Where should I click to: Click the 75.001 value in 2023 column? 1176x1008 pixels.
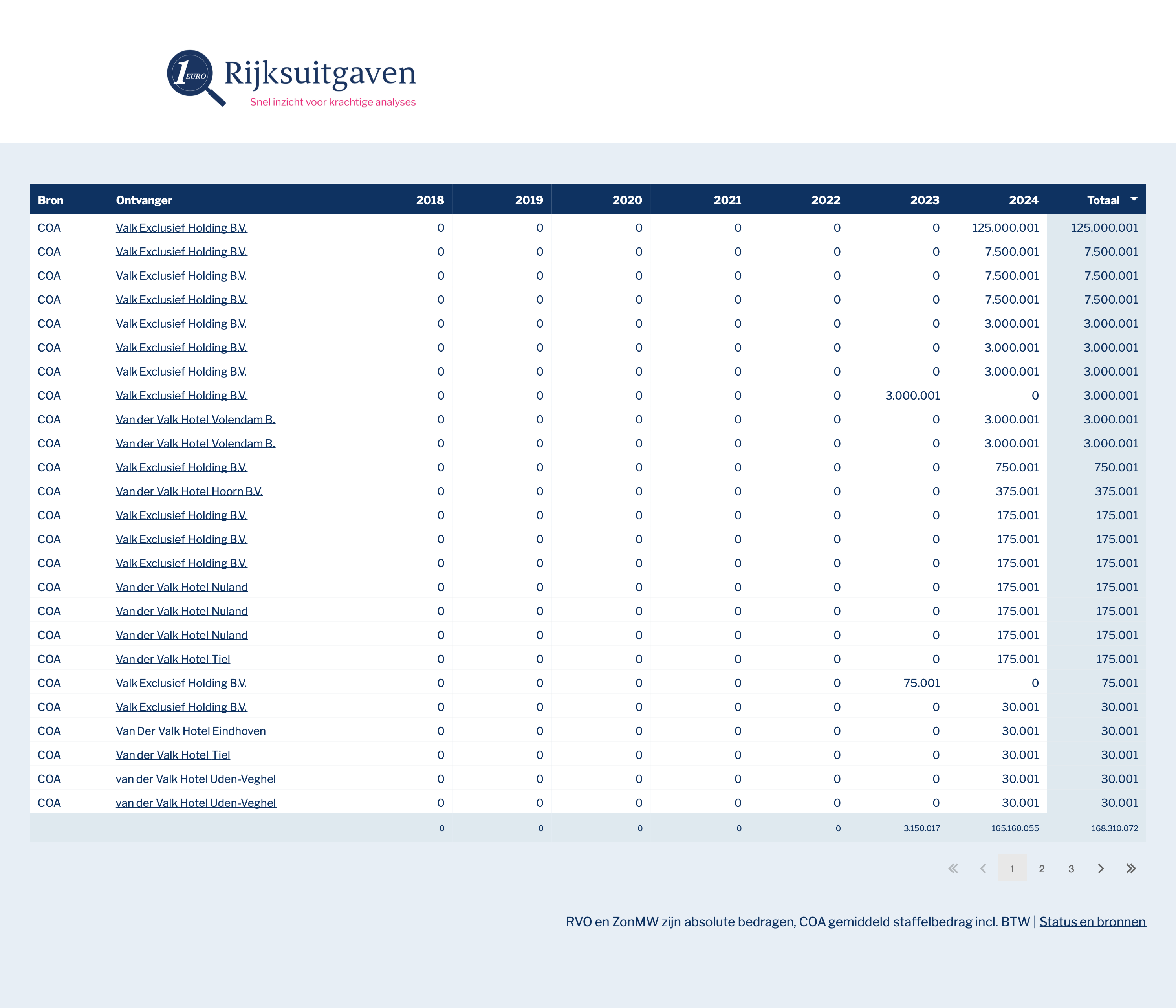921,684
